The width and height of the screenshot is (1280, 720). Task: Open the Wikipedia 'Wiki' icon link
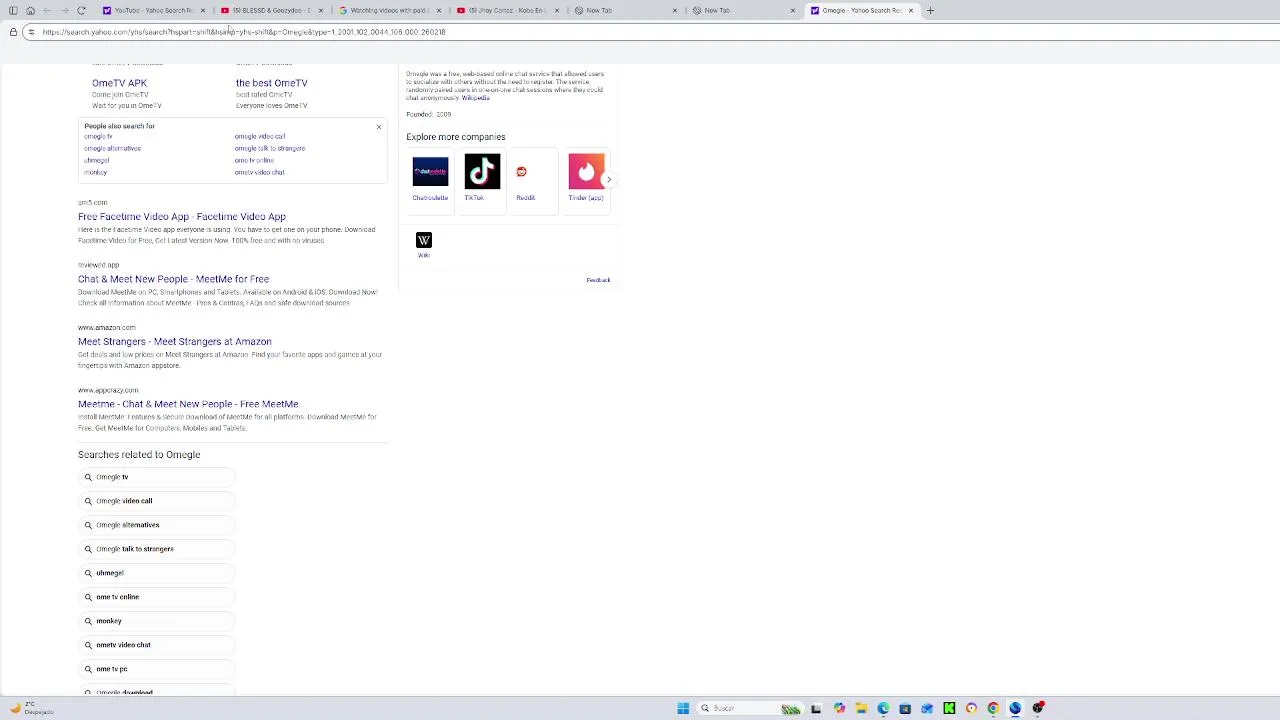424,240
